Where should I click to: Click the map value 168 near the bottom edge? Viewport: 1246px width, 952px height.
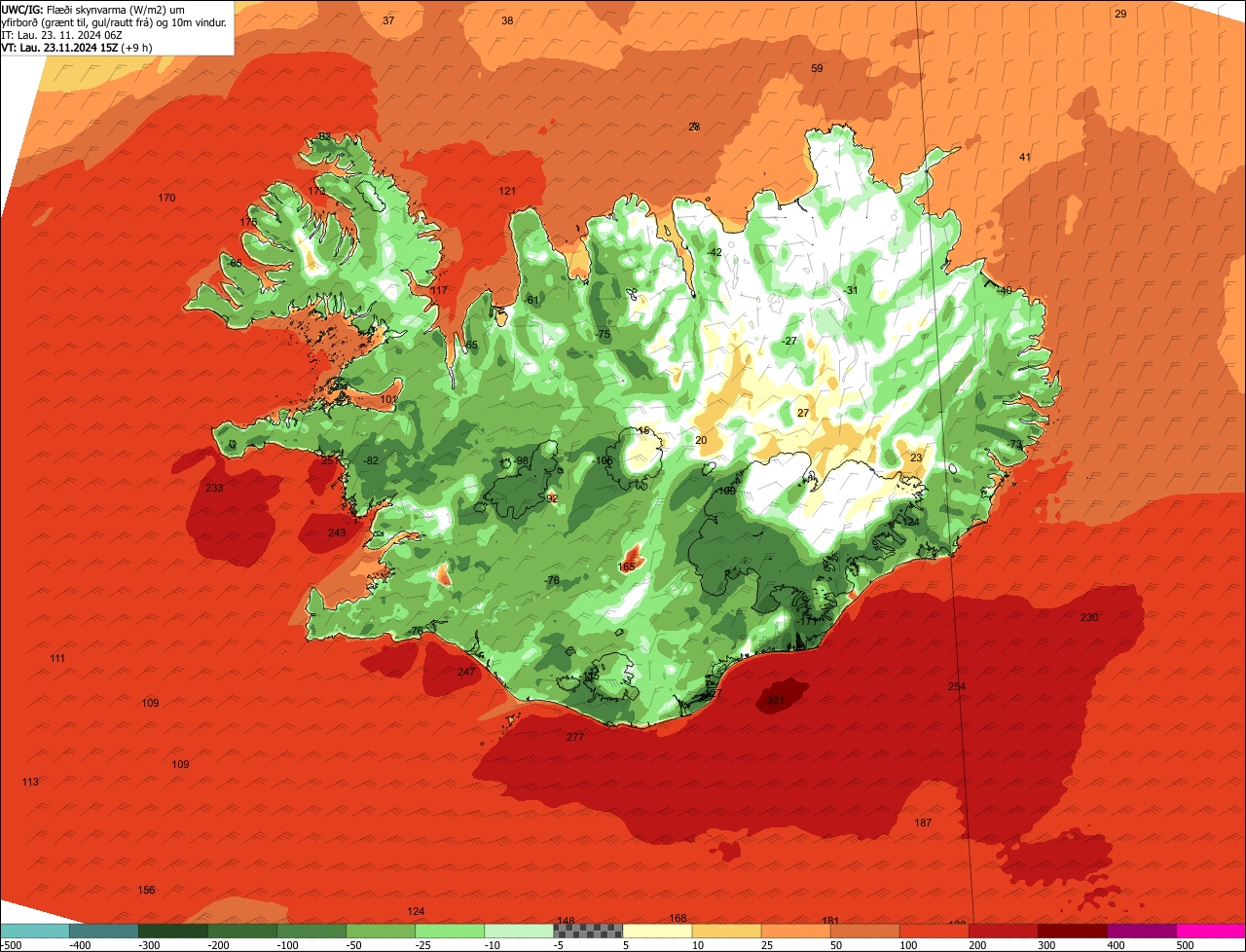(678, 918)
